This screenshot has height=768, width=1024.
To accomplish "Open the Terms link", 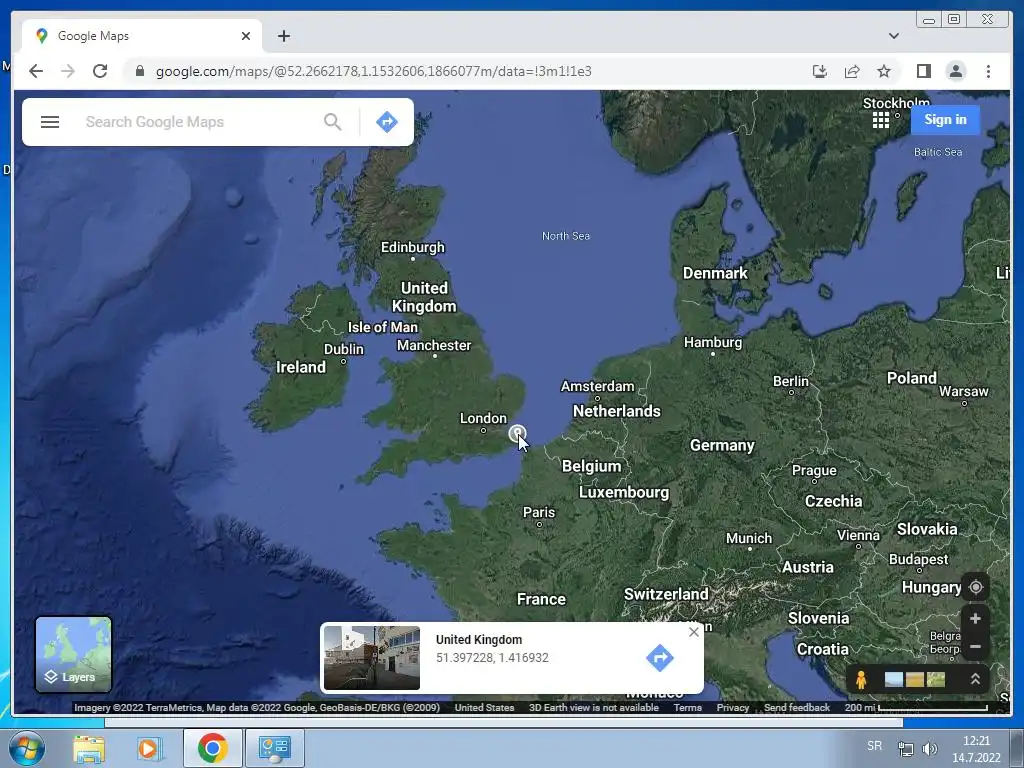I will click(688, 707).
